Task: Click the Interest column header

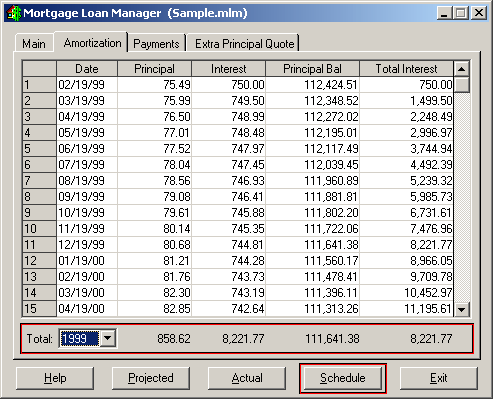Action: click(228, 69)
